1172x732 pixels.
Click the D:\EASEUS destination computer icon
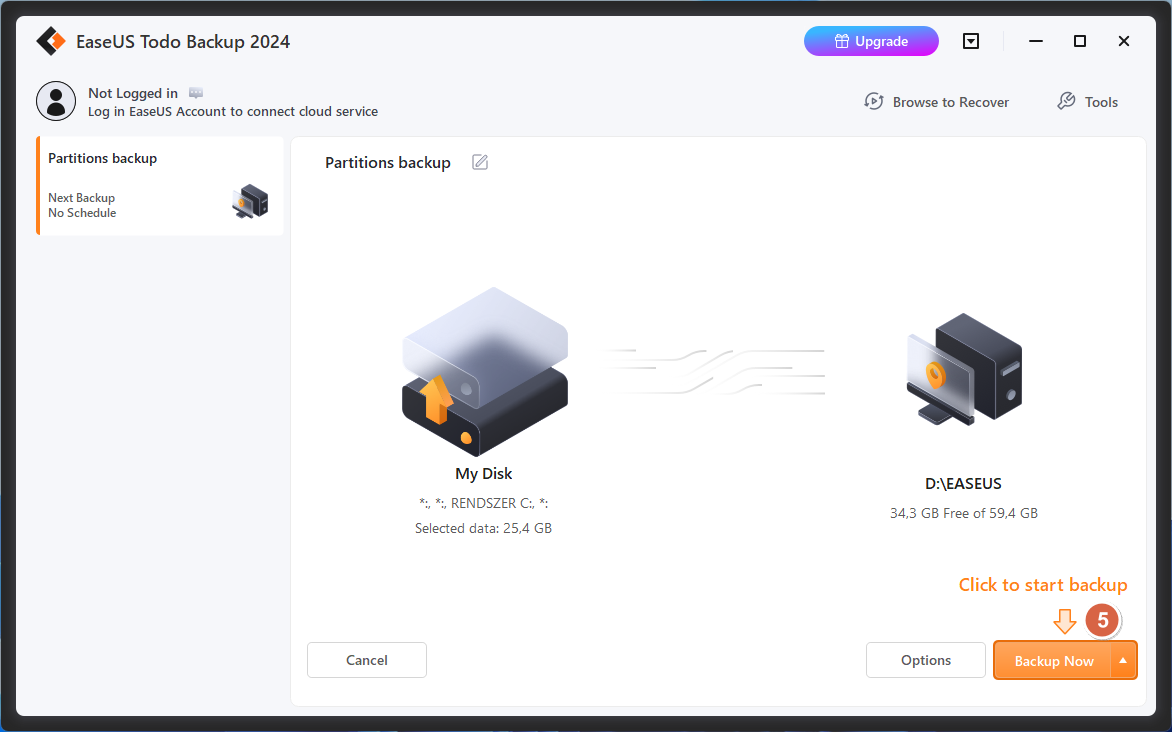pos(964,369)
